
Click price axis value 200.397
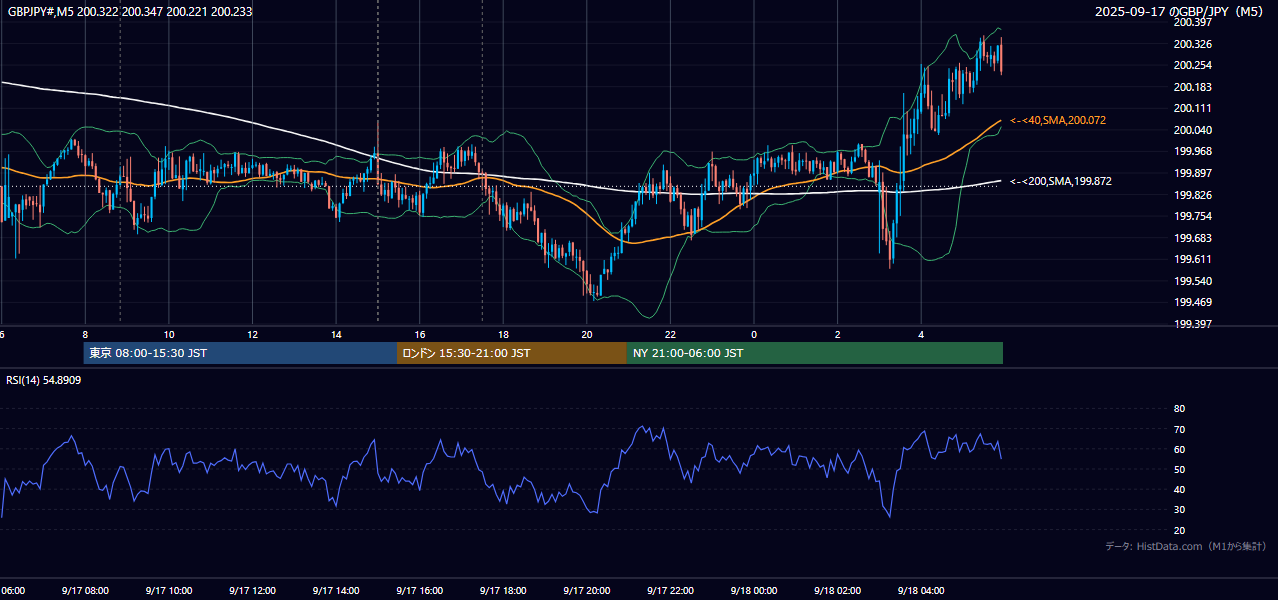[1191, 22]
